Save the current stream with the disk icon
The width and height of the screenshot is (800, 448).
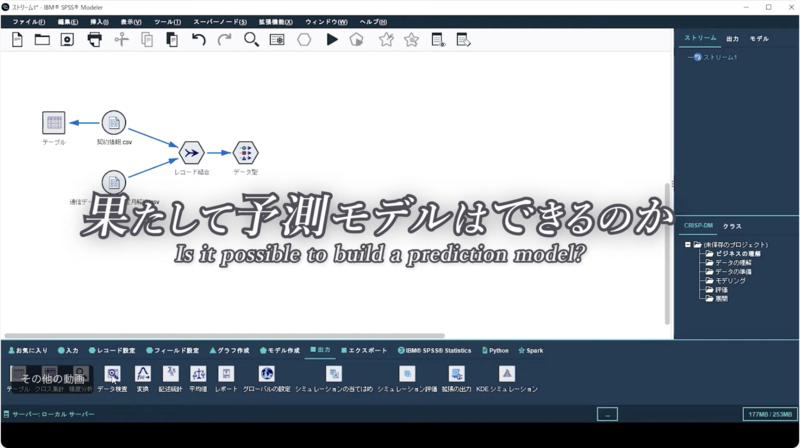(67, 39)
